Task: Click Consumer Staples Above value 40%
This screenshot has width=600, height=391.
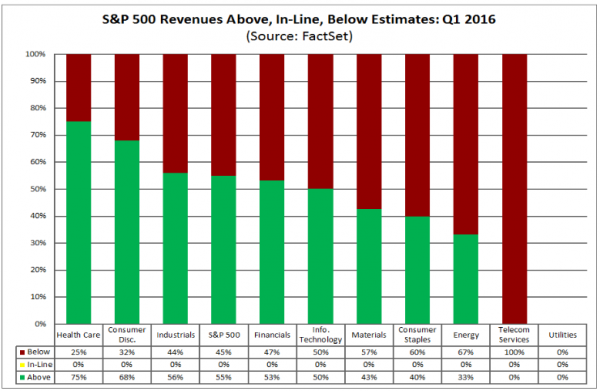Action: pyautogui.click(x=417, y=377)
